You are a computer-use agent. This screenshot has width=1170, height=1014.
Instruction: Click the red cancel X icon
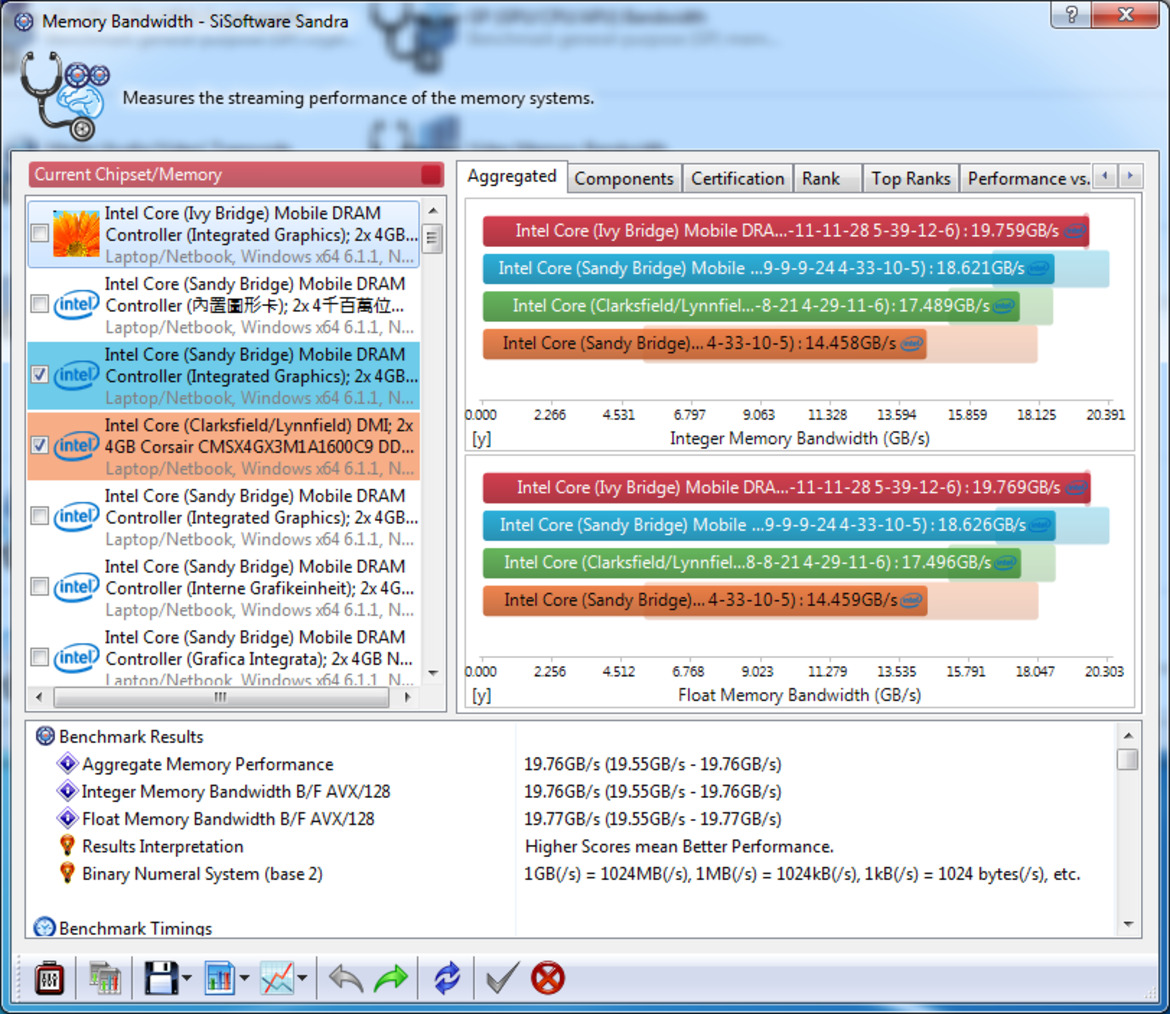(x=548, y=978)
